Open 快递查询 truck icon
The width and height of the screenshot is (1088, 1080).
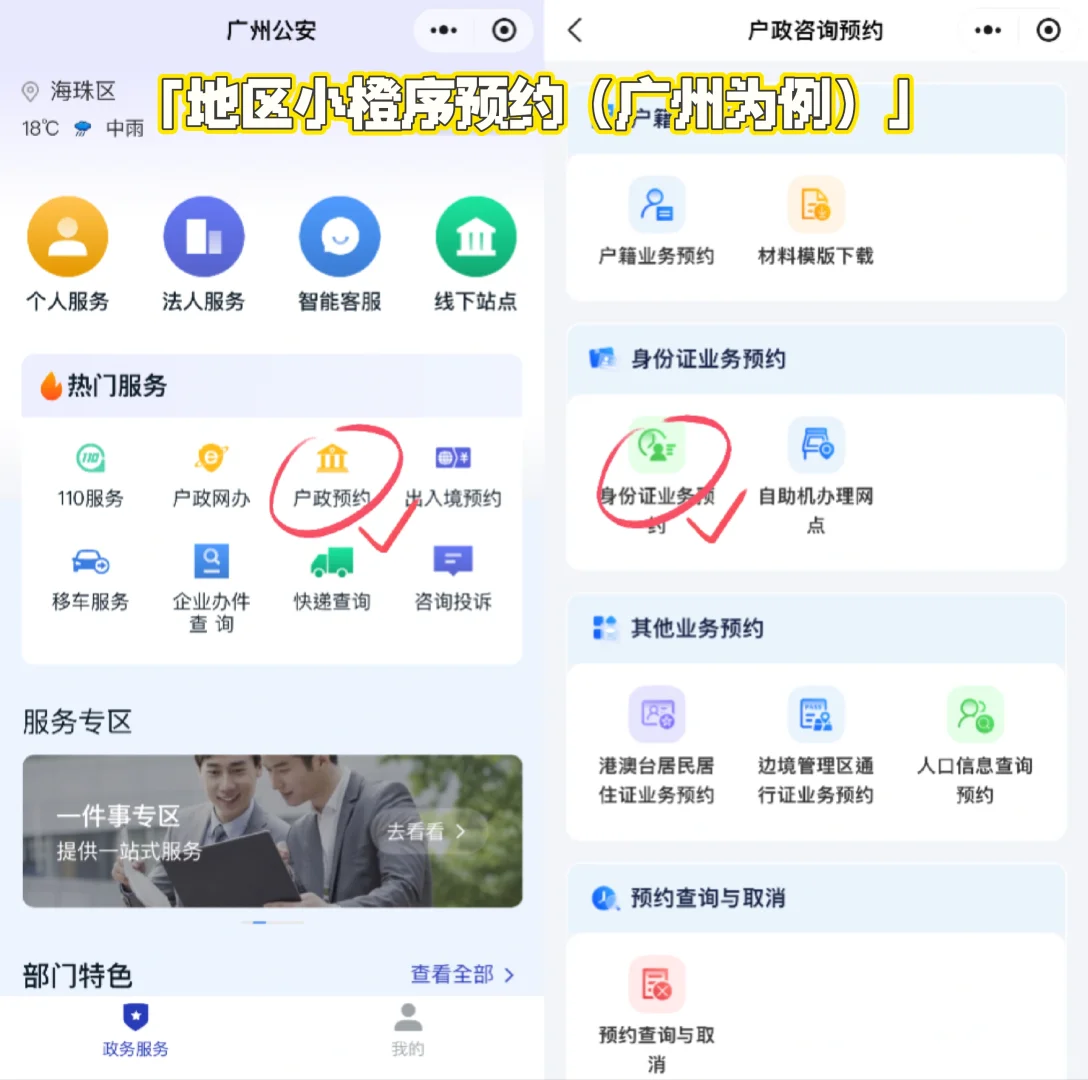(x=332, y=562)
